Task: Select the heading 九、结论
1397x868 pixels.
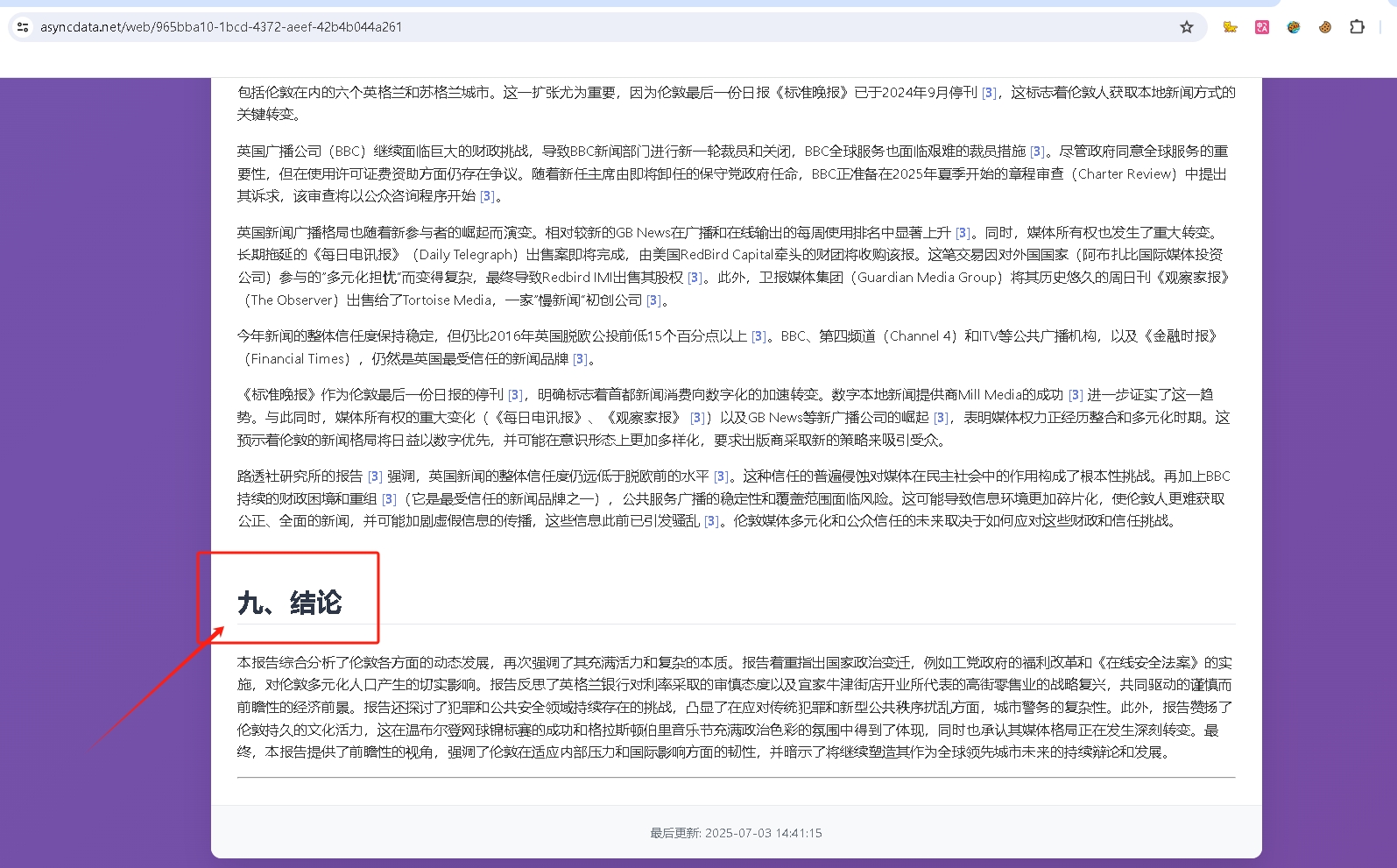Action: coord(290,603)
